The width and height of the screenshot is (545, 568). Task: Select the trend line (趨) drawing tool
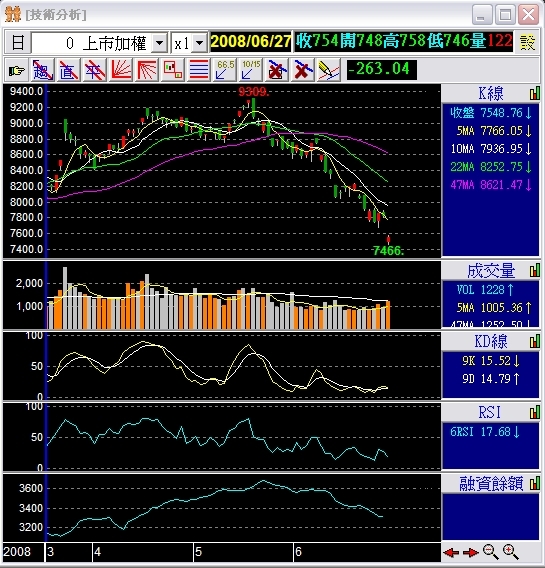(42, 70)
